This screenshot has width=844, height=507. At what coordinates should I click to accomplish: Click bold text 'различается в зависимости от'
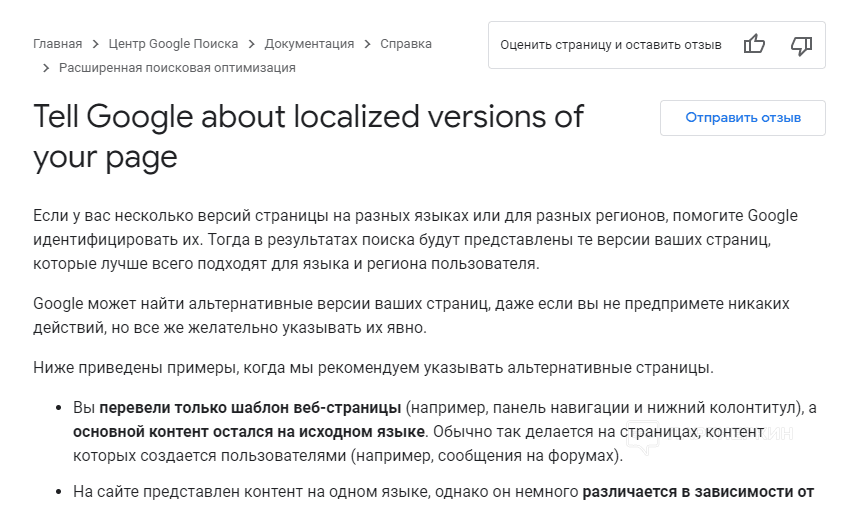click(x=698, y=491)
